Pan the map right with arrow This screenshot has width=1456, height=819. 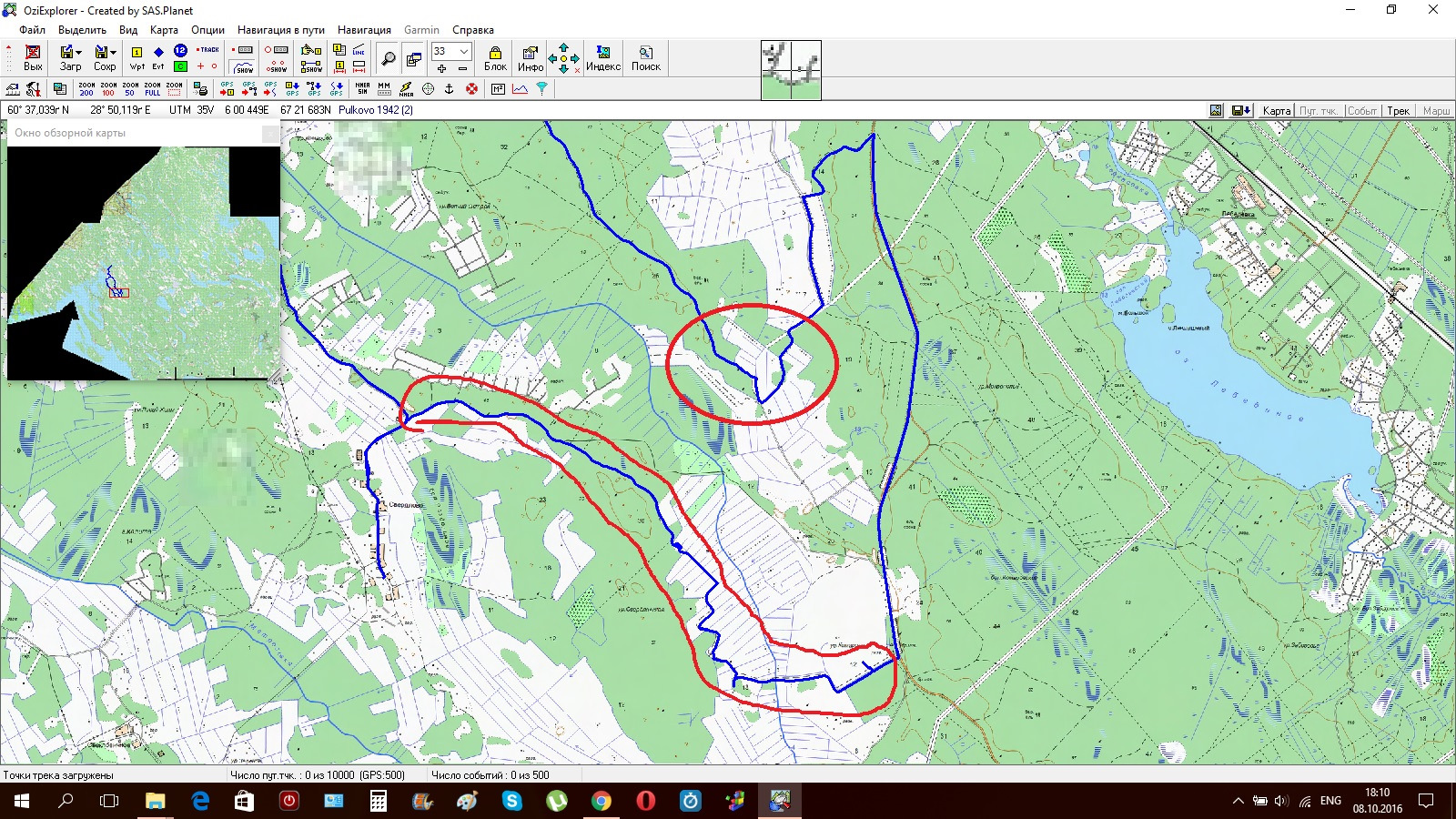click(x=575, y=58)
